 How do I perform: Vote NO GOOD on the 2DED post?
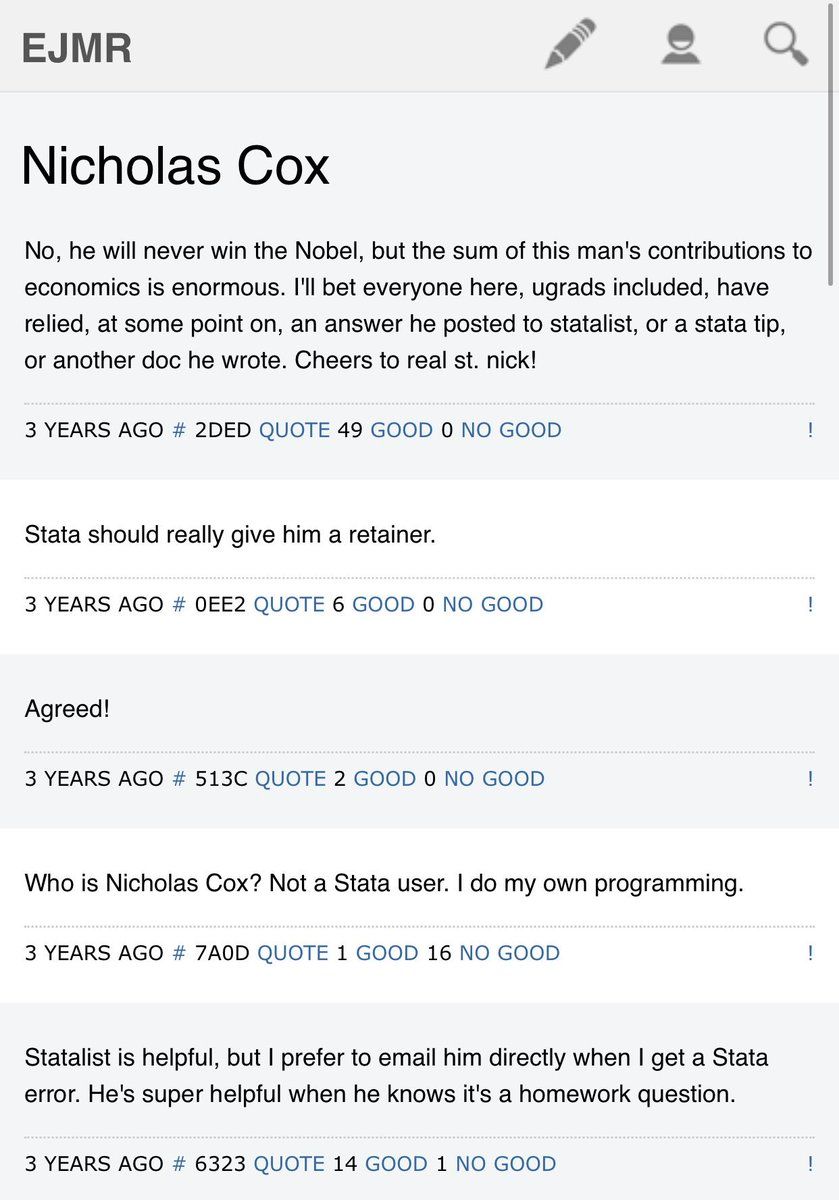511,430
